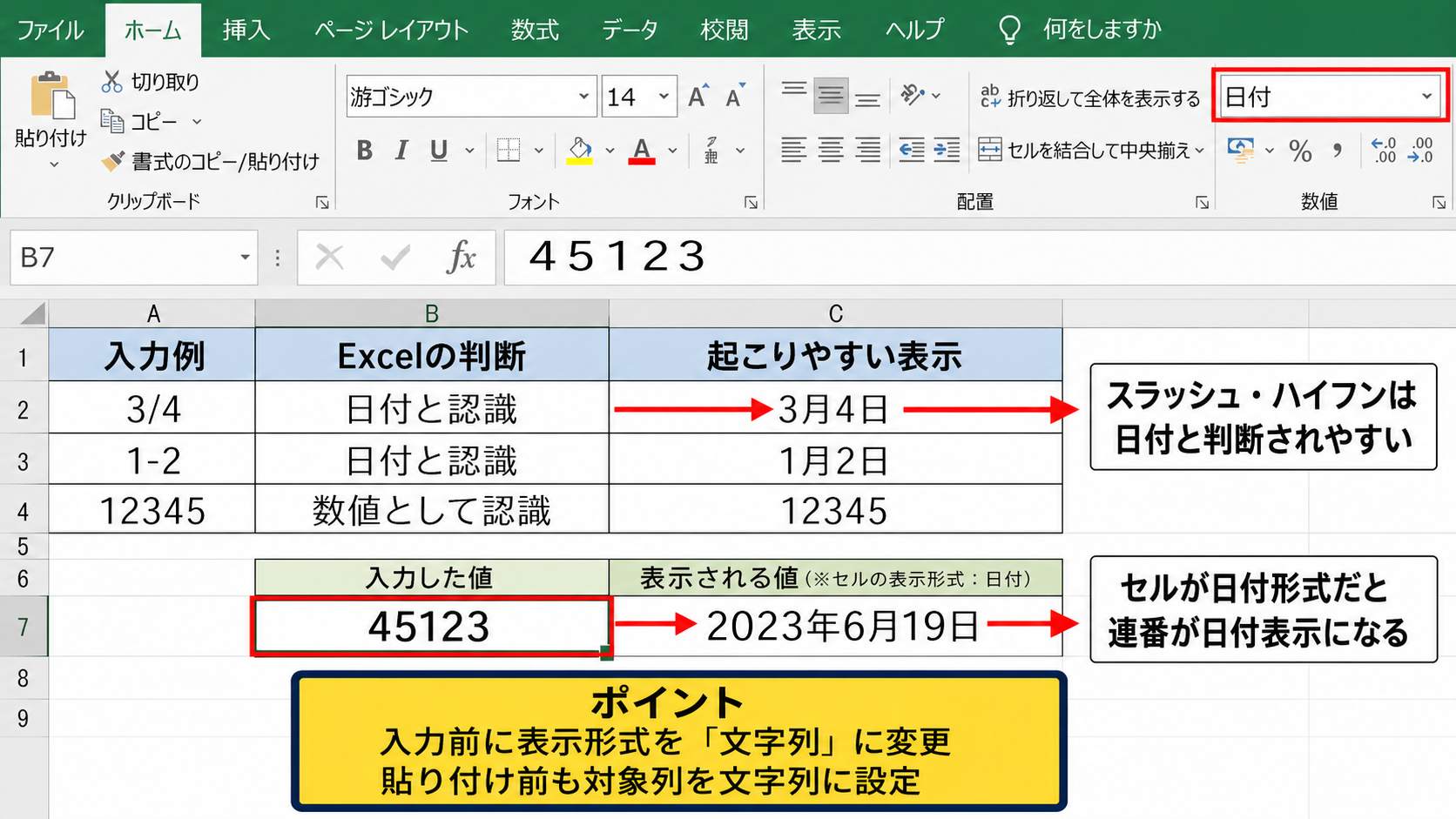Switch to the ヘルプ tab

point(914,30)
